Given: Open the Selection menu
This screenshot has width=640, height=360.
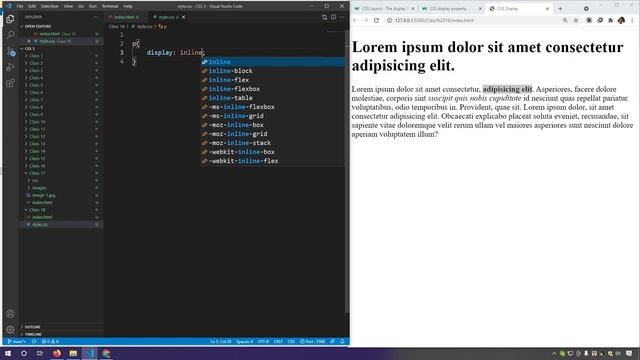Looking at the screenshot, I should 50,7.
